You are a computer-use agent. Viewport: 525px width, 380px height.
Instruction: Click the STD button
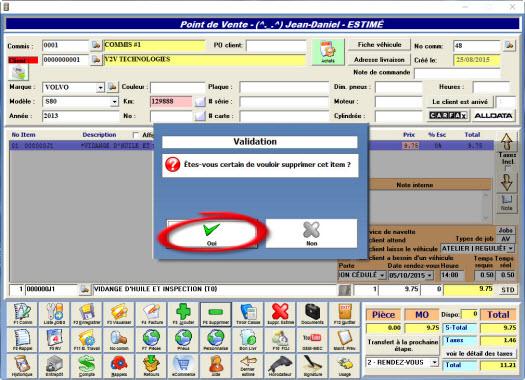coord(508,290)
